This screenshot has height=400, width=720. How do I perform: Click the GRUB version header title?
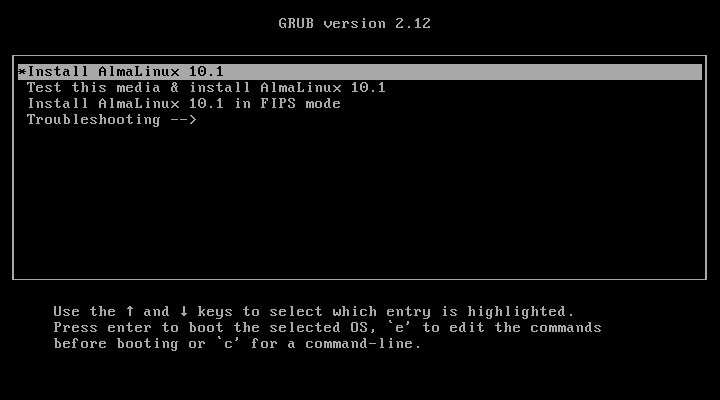click(x=354, y=23)
